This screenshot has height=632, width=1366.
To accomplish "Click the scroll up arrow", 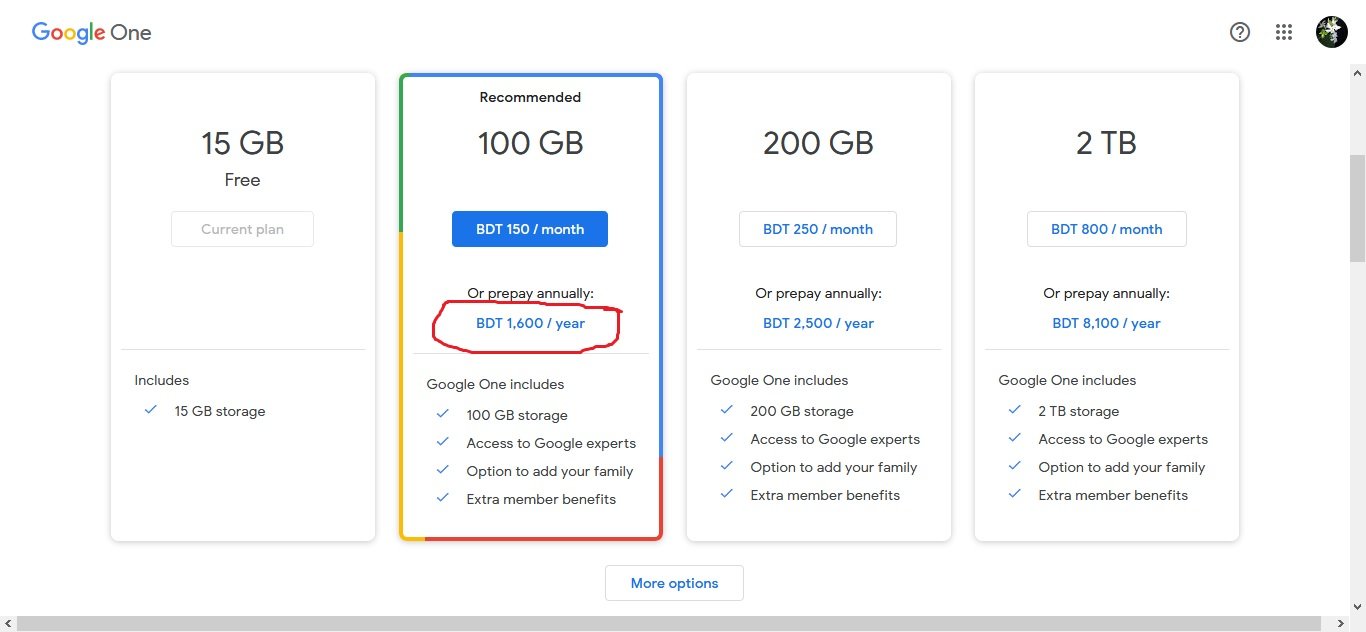I will [1357, 73].
